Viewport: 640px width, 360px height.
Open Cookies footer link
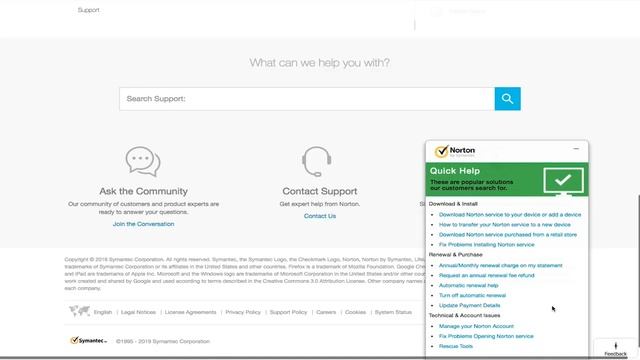(356, 312)
